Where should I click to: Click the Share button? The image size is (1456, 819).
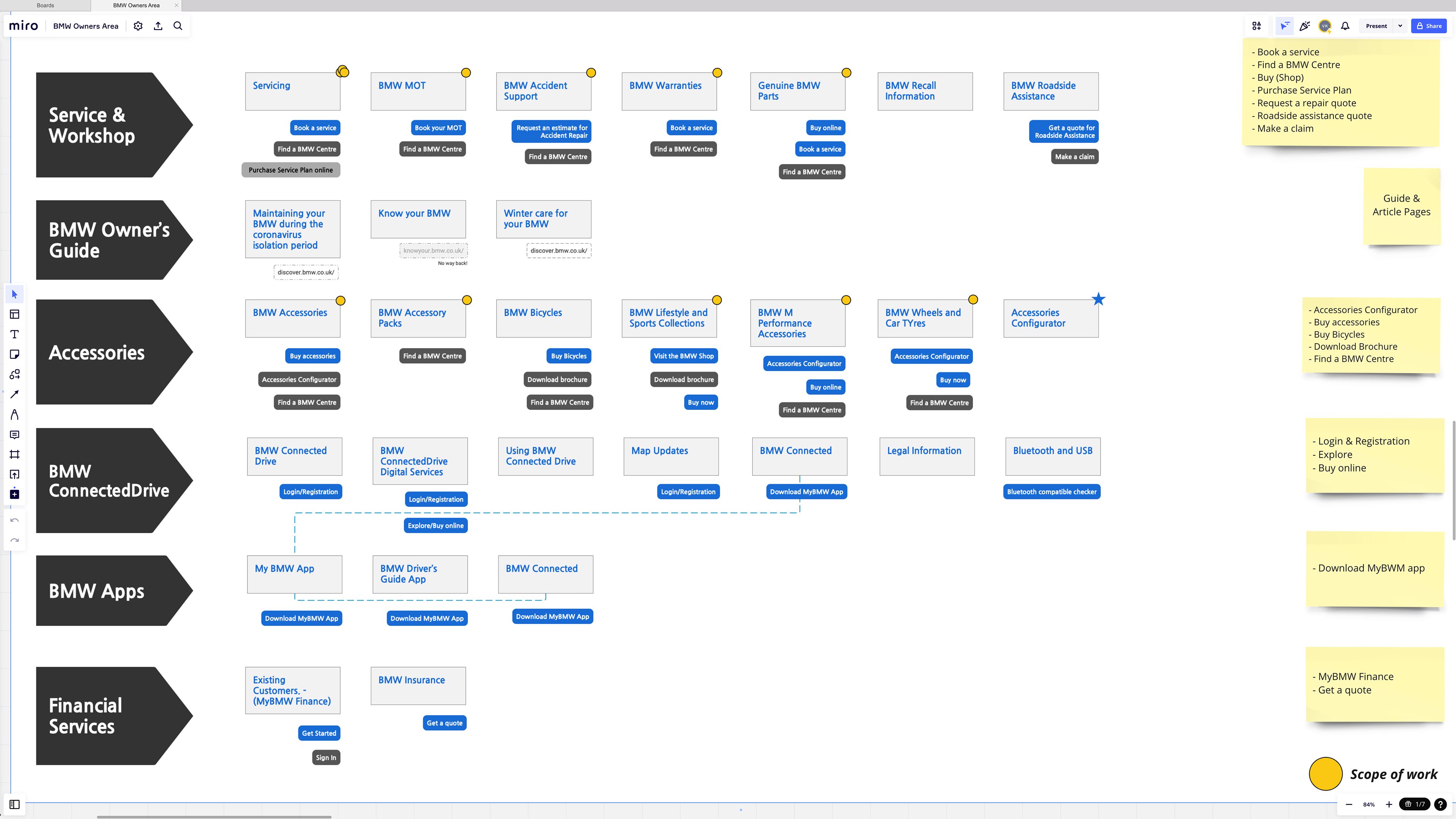point(1428,26)
